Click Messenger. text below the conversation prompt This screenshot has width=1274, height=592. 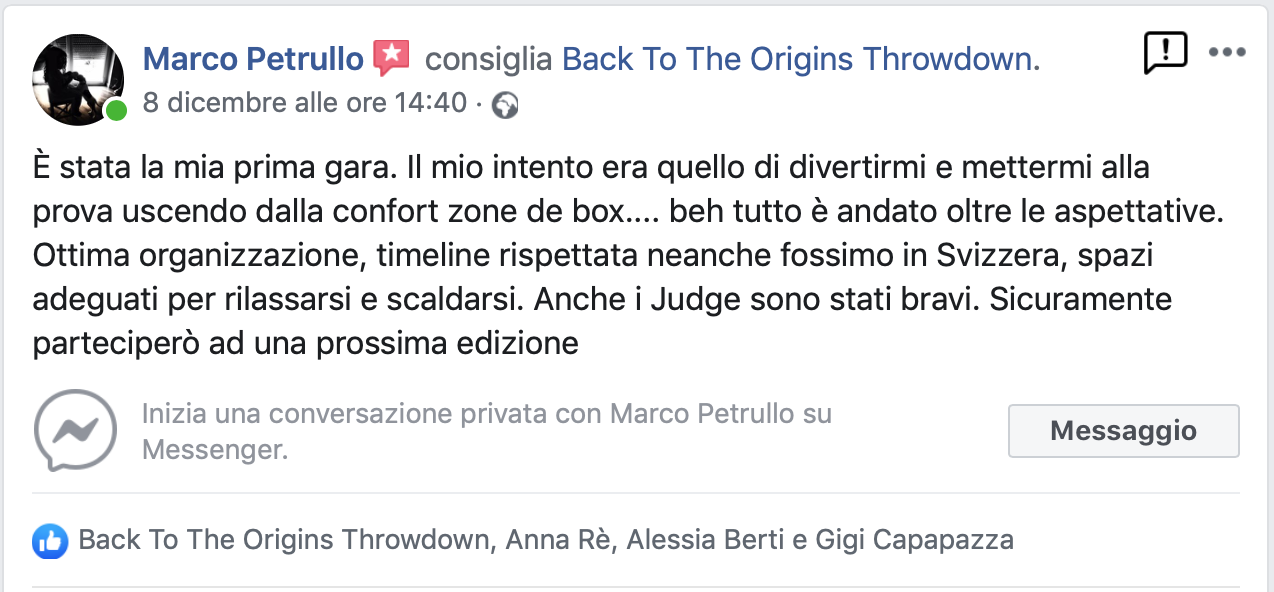coord(215,450)
